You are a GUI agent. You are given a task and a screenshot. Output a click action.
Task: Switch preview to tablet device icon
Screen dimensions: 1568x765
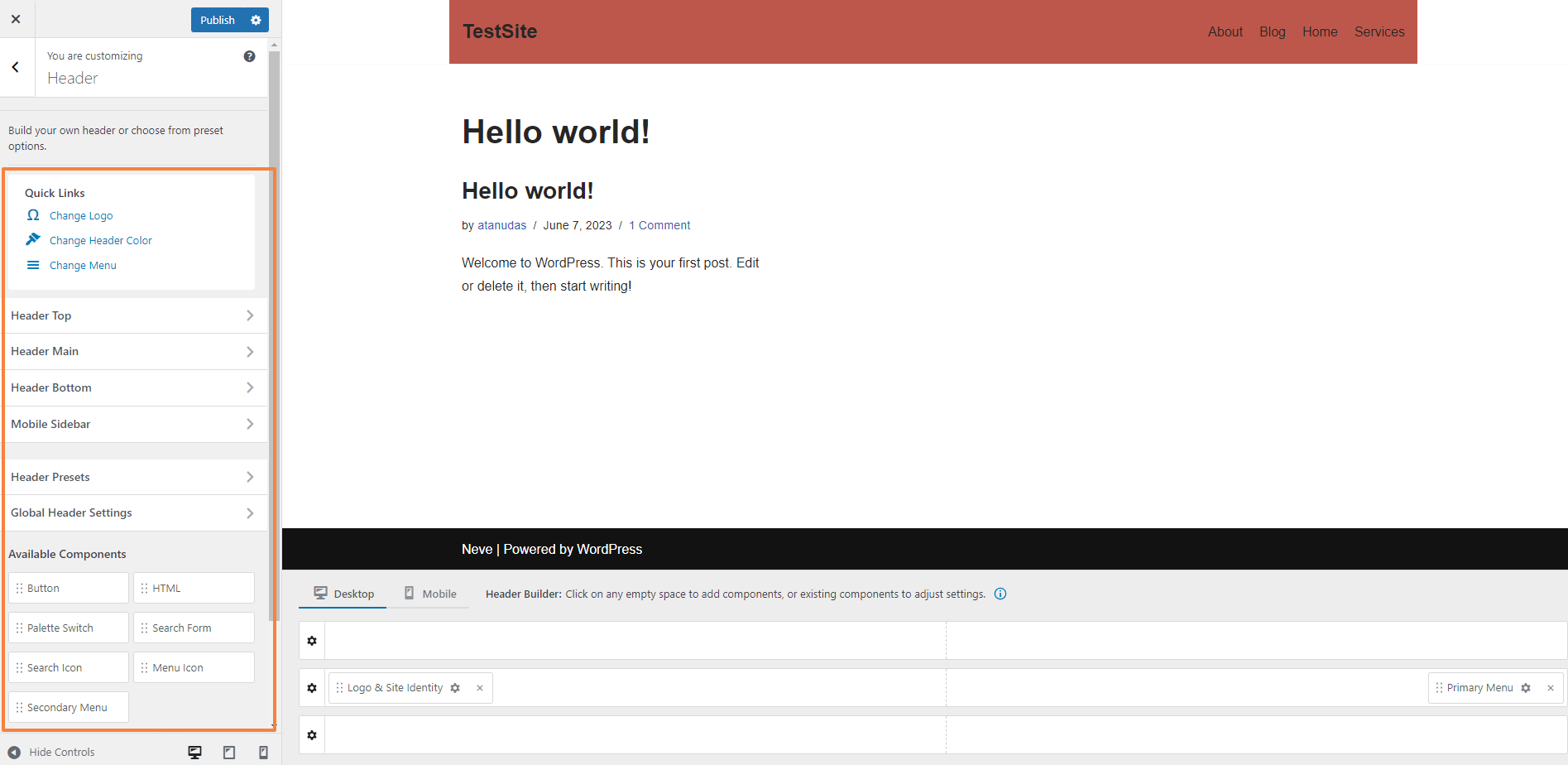[x=229, y=752]
